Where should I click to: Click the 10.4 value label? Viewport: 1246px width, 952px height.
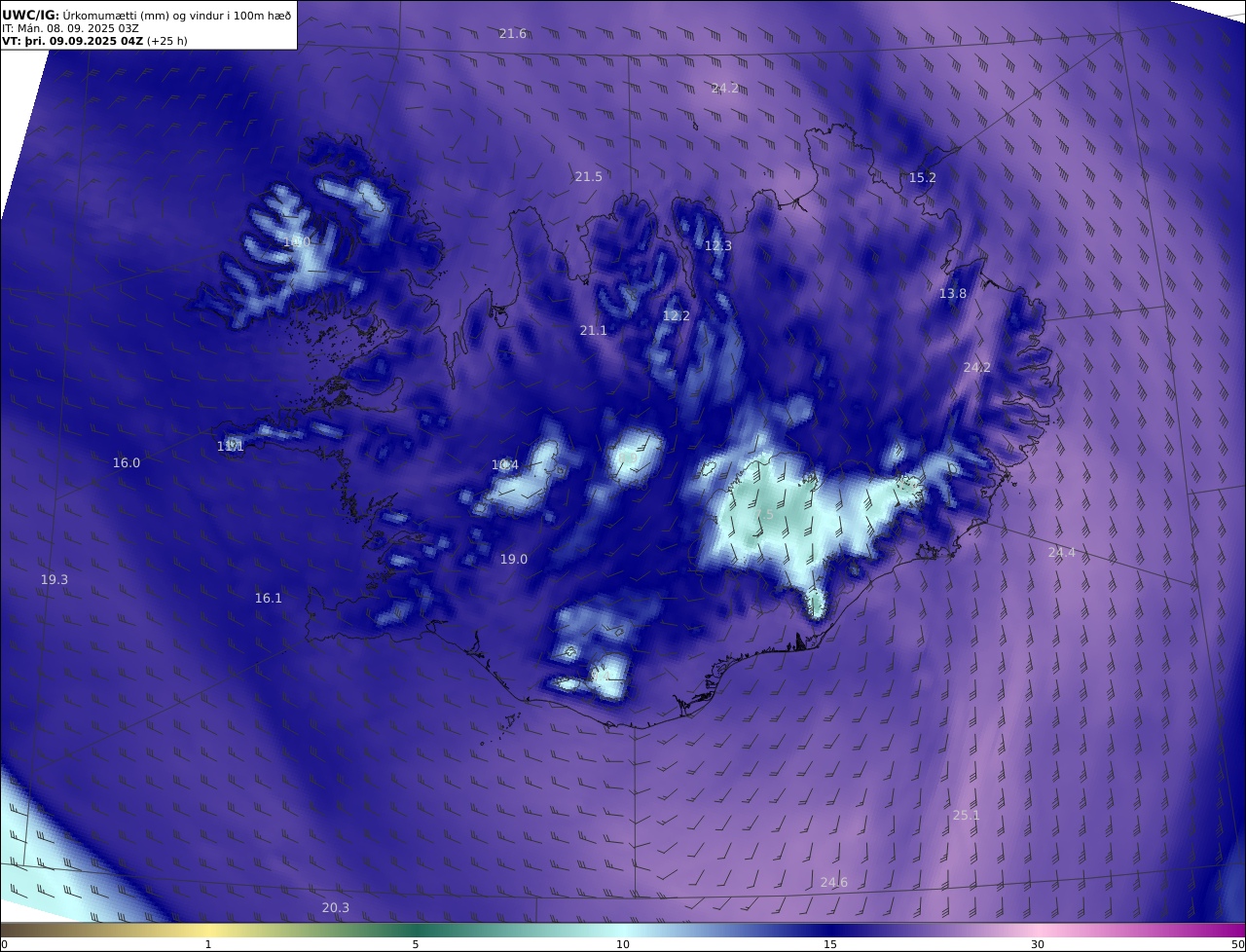point(504,465)
